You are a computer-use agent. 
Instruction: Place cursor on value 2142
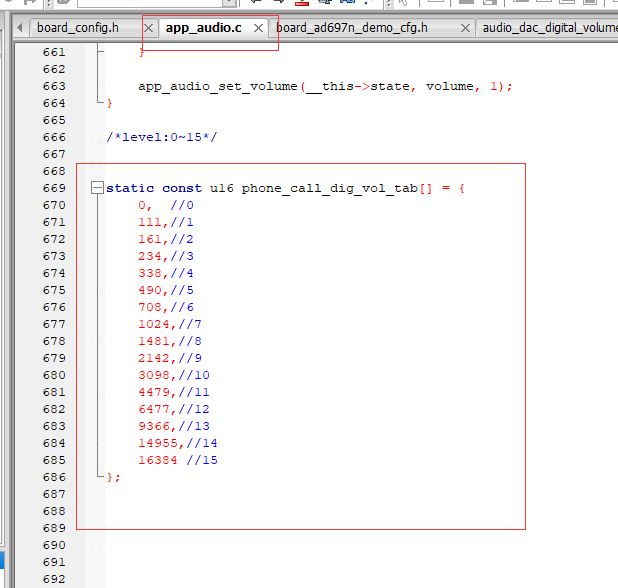pyautogui.click(x=154, y=357)
